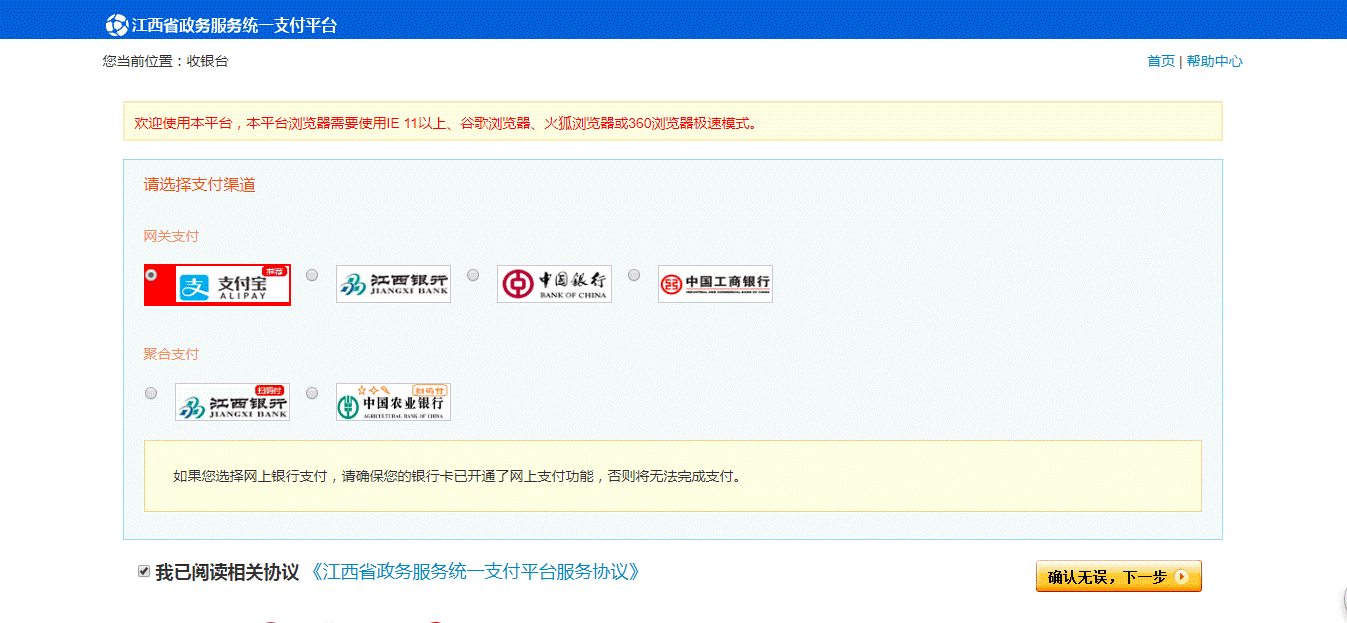Click the platform logo icon in header

117,25
